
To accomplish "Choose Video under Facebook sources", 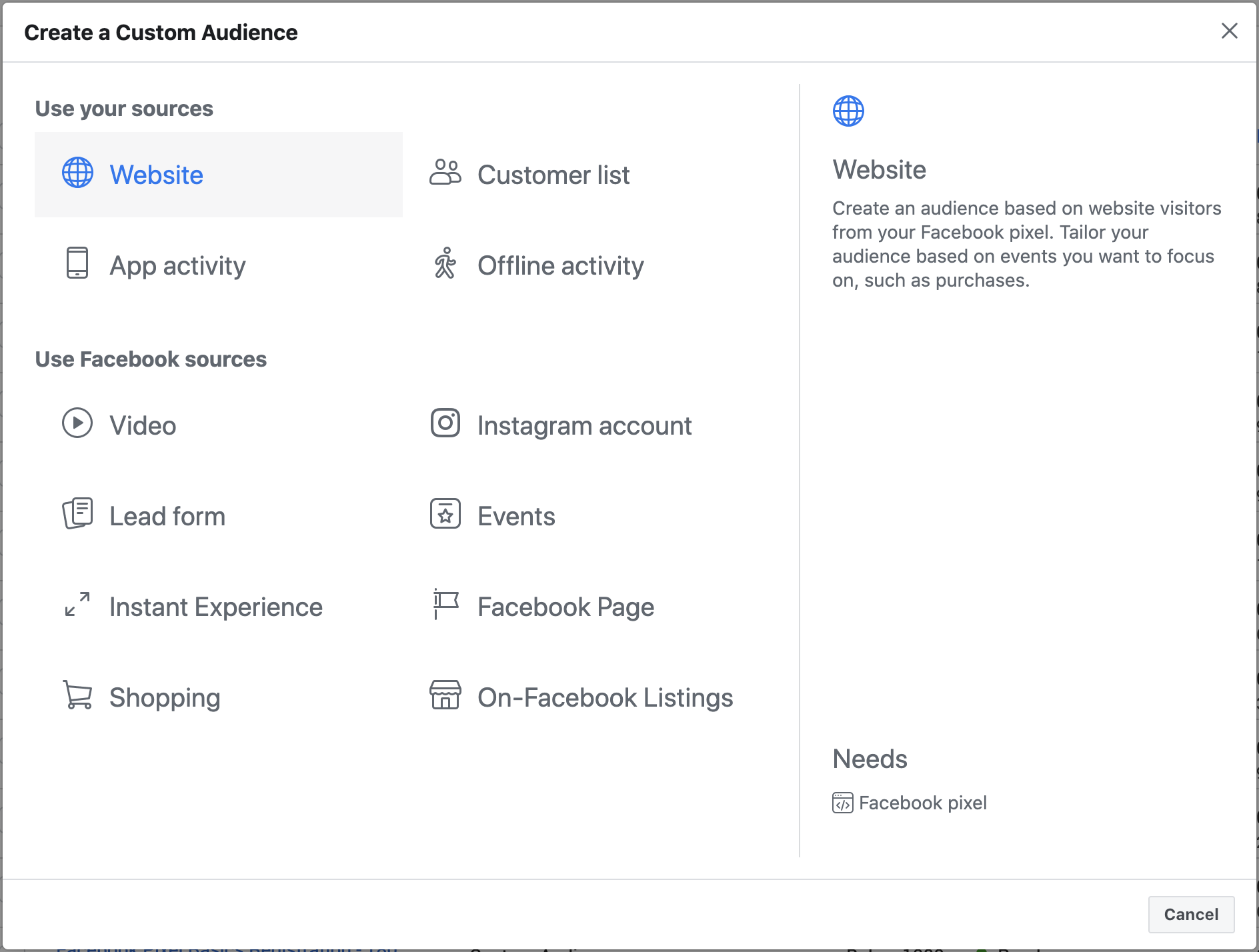I will 219,425.
